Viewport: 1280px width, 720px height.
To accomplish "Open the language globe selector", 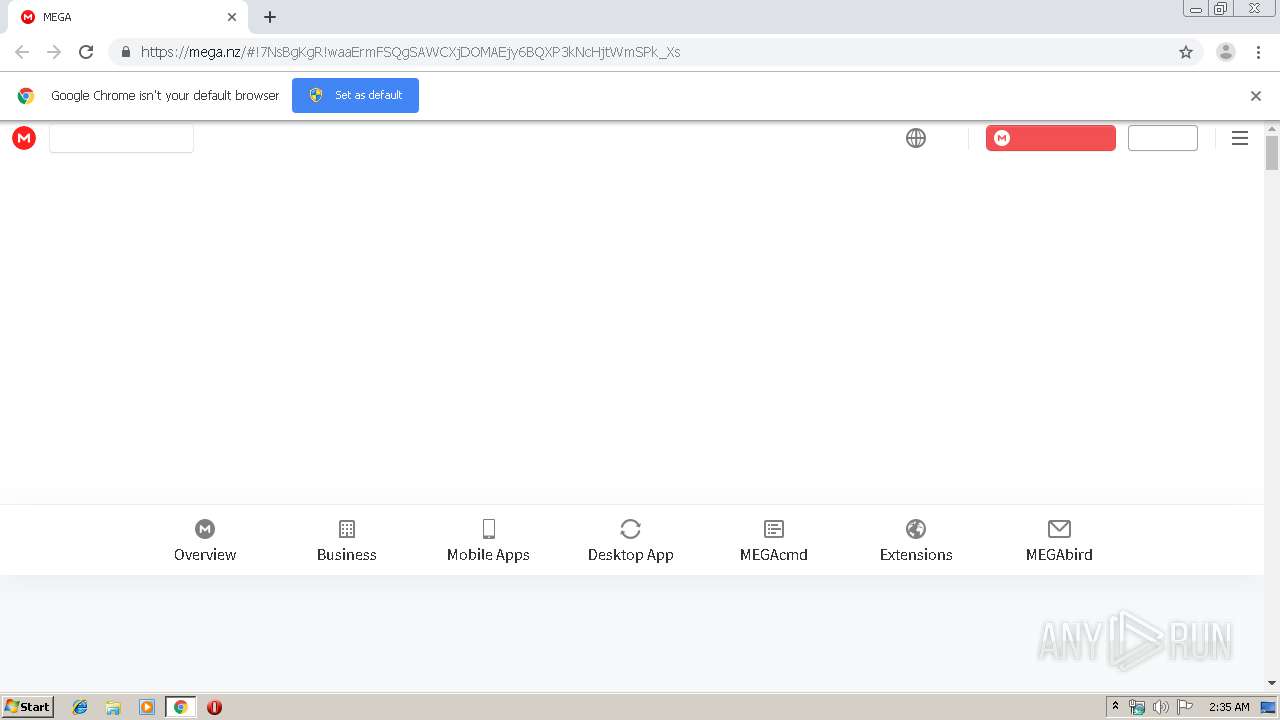I will click(x=916, y=138).
